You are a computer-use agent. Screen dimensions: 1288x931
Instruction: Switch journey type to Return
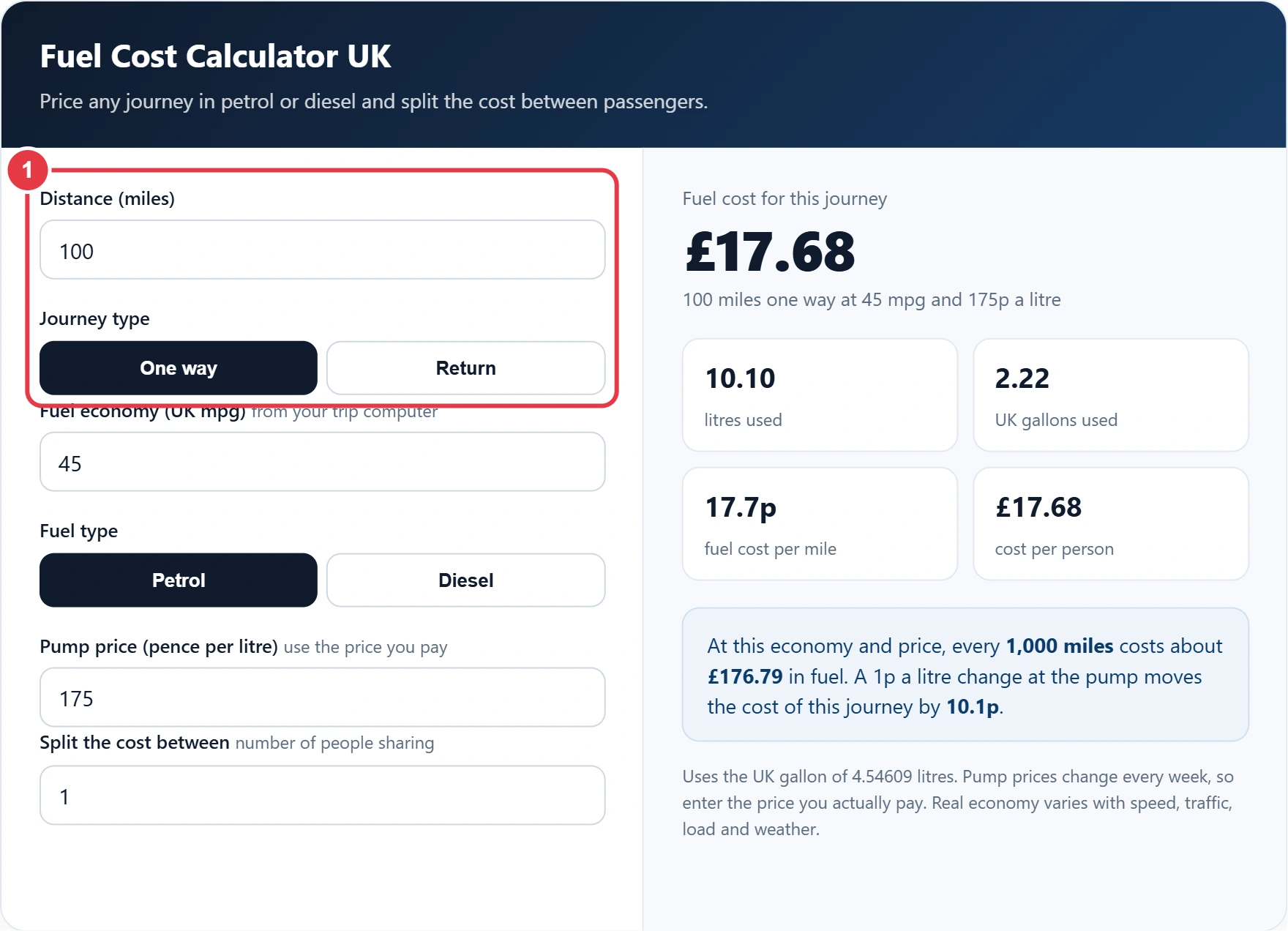tap(465, 367)
